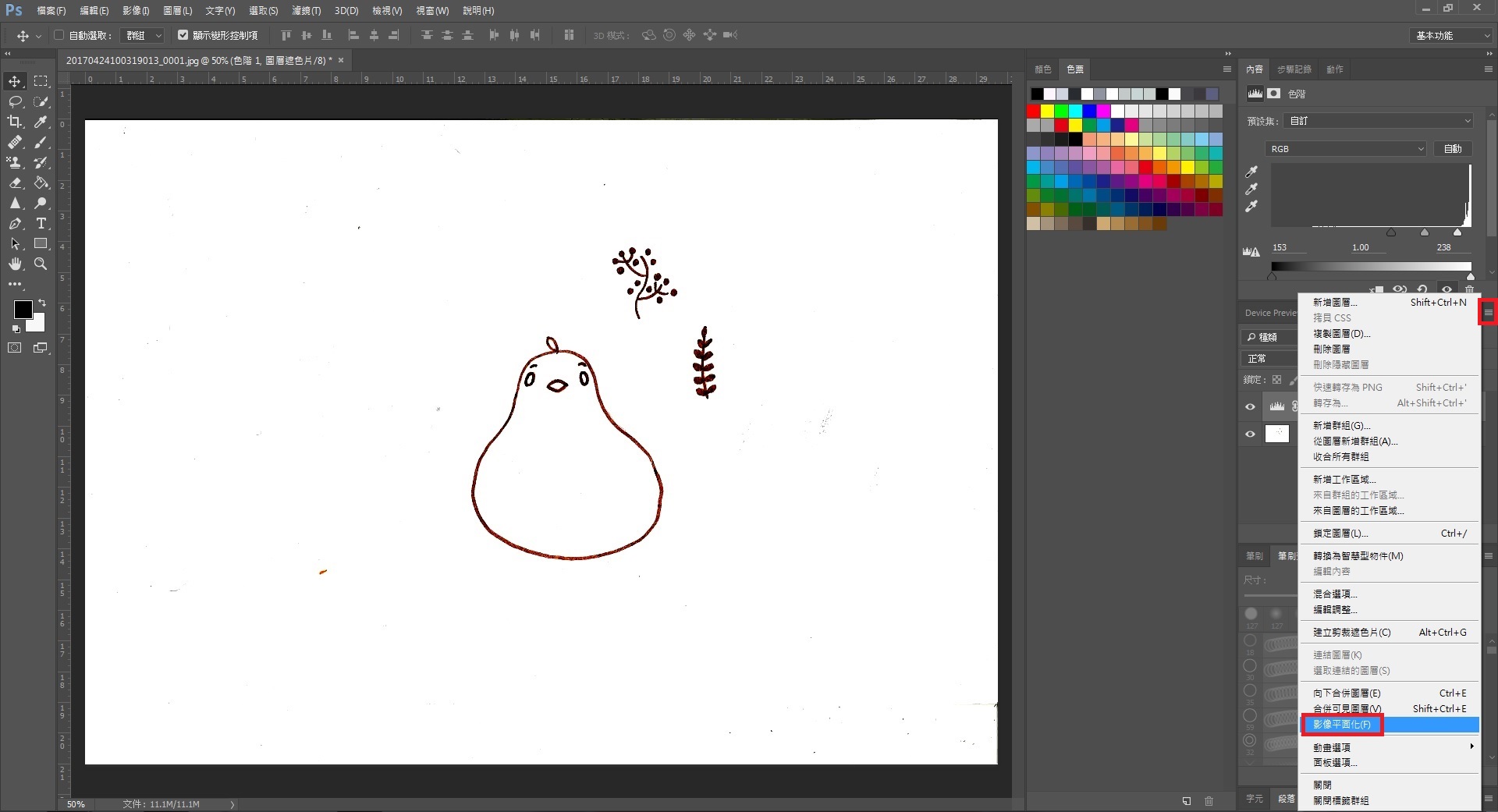The height and width of the screenshot is (812, 1498).
Task: Switch to the 步驟記錄 tab
Action: (x=1294, y=69)
